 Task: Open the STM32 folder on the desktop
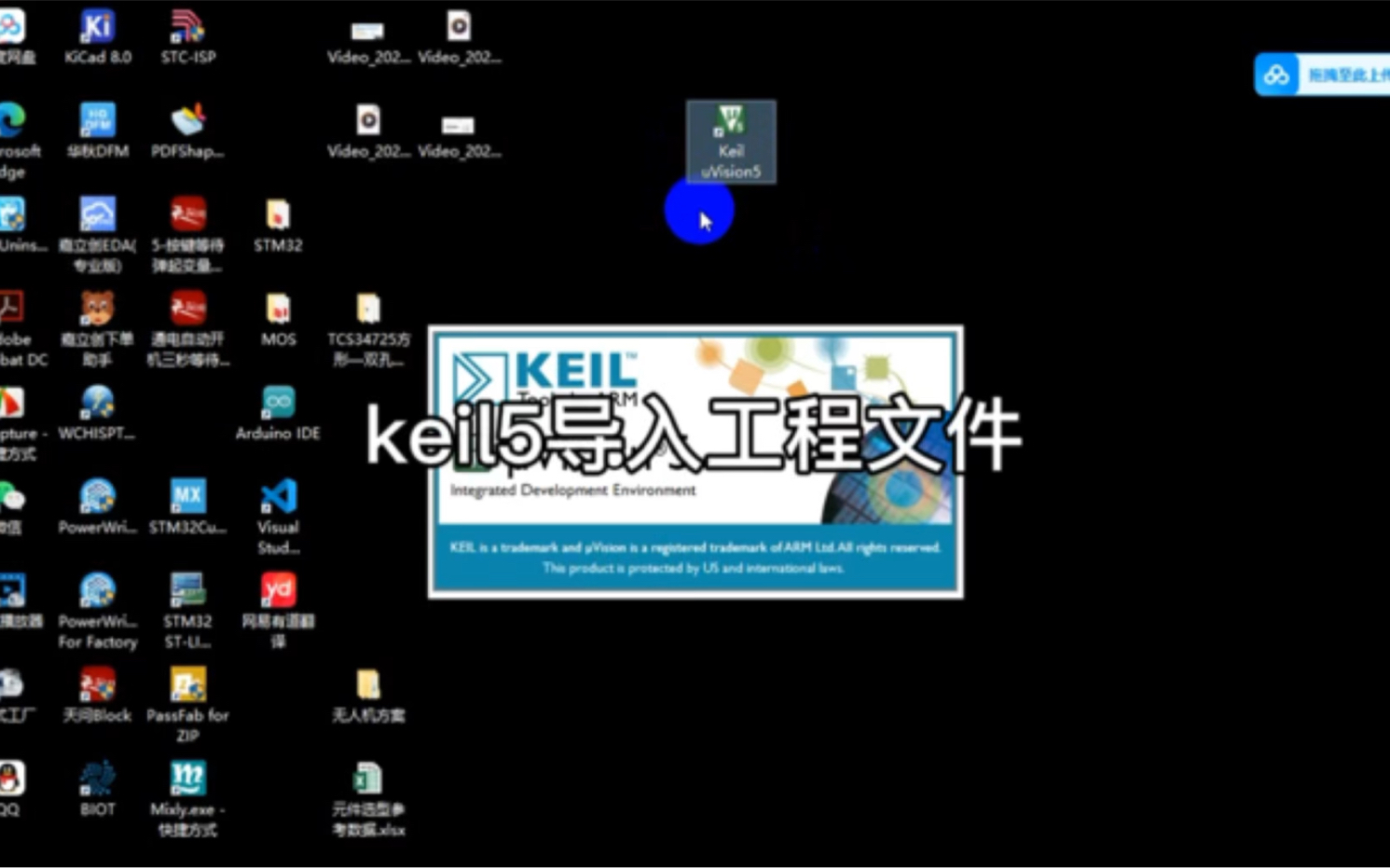(x=277, y=215)
